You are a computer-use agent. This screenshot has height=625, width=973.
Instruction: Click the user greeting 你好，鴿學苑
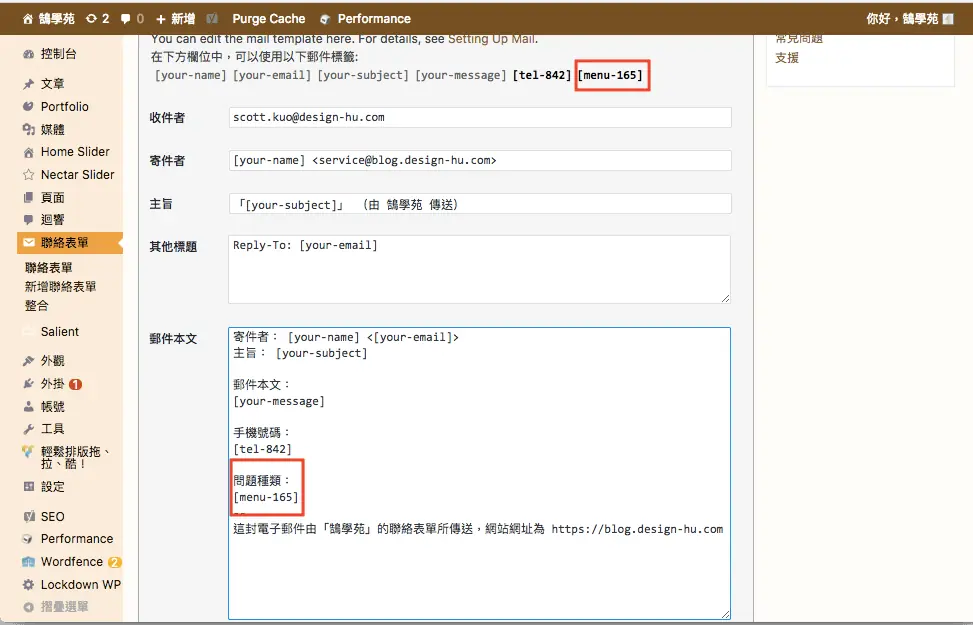coord(902,19)
